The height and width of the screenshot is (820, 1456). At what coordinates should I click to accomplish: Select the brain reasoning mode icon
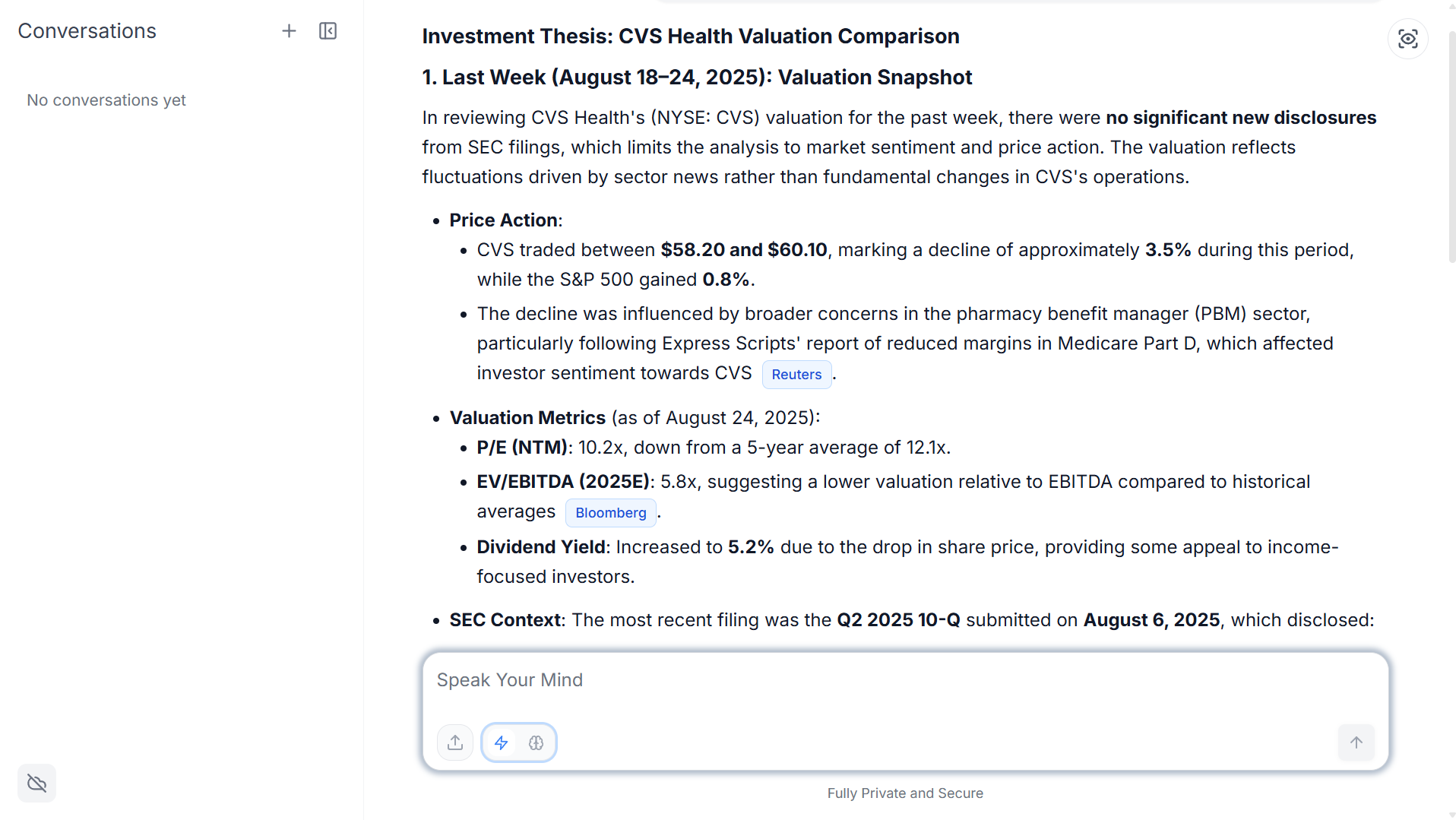pyautogui.click(x=537, y=742)
